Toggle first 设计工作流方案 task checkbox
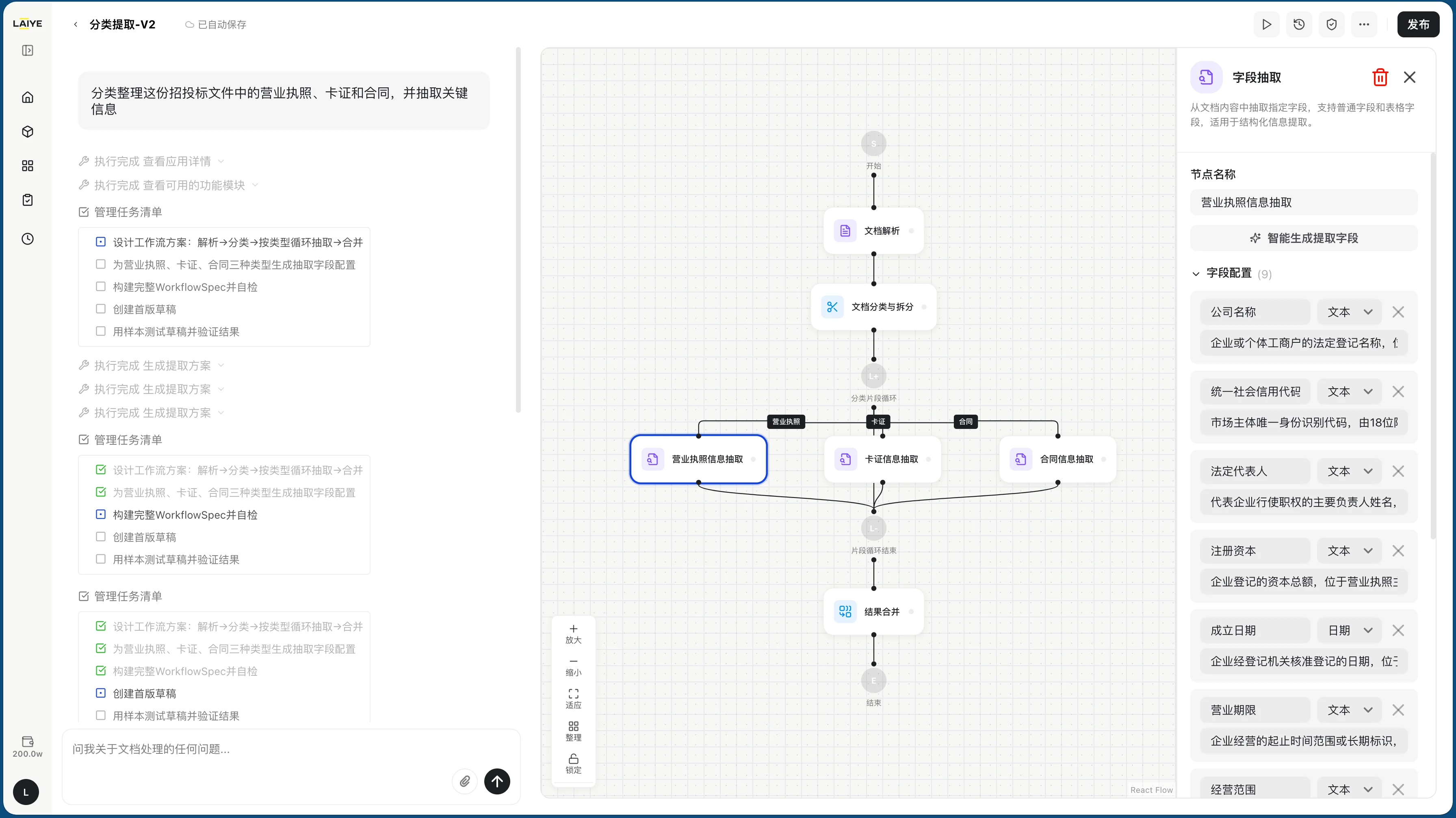The height and width of the screenshot is (818, 1456). 101,242
